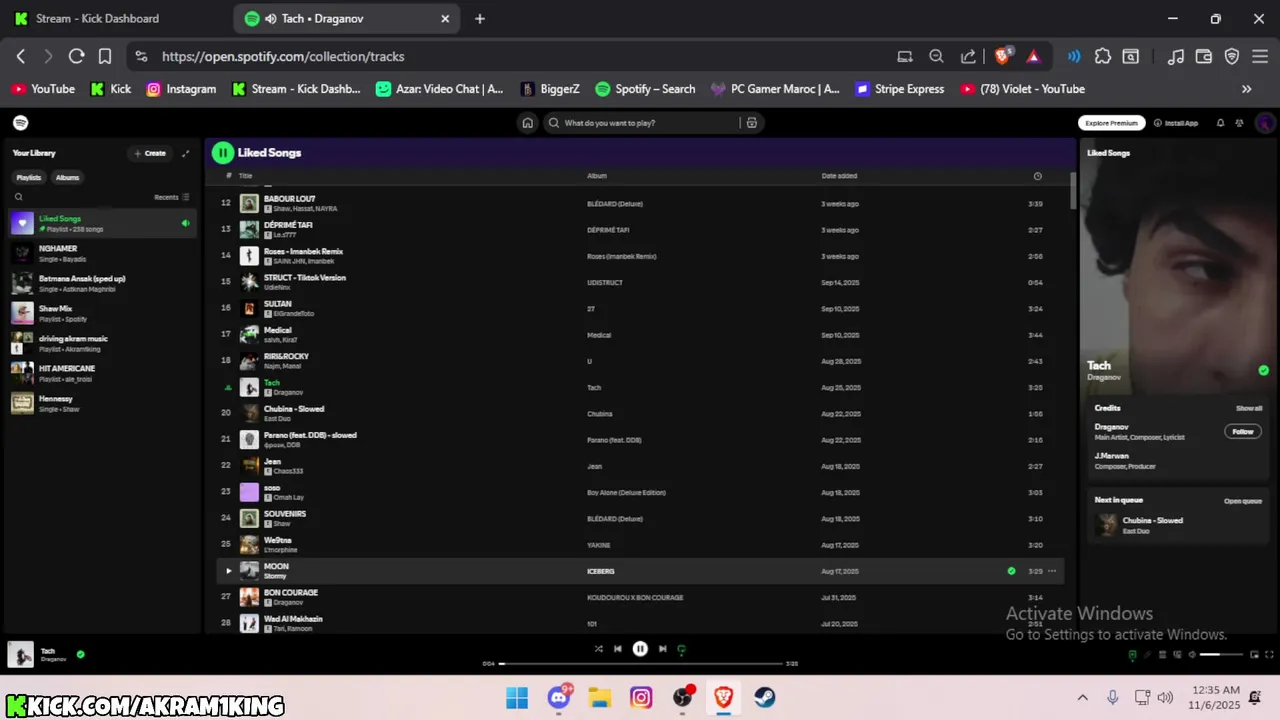This screenshot has width=1280, height=720.
Task: Sort by duration clock icon column header
Action: coord(1037,176)
